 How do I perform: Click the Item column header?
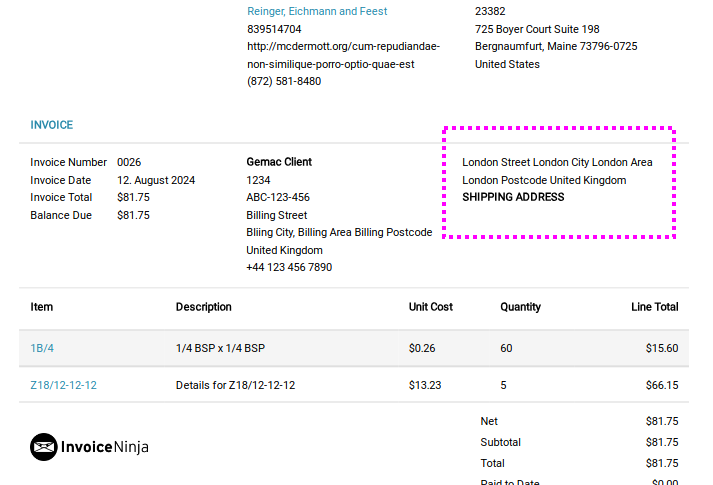tap(41, 307)
